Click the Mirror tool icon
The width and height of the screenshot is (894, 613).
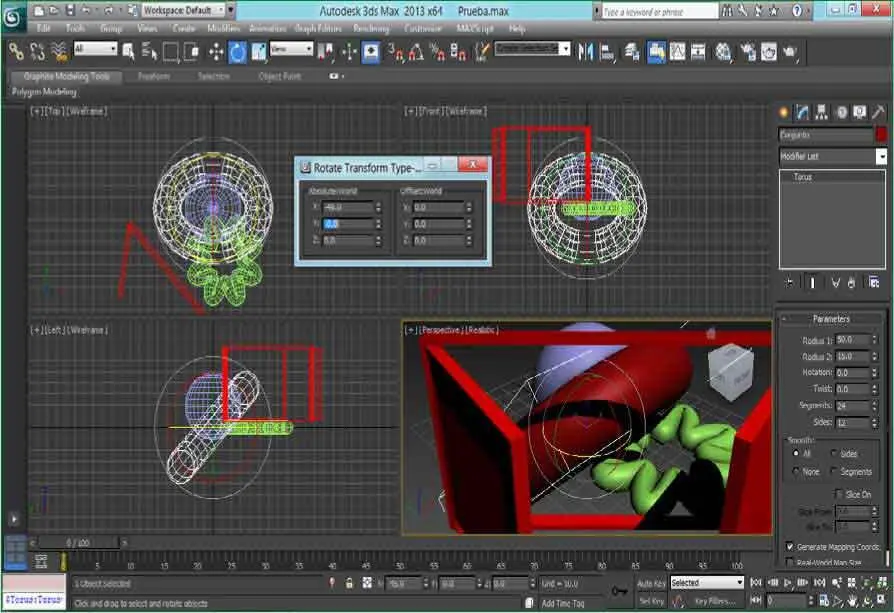[x=586, y=52]
